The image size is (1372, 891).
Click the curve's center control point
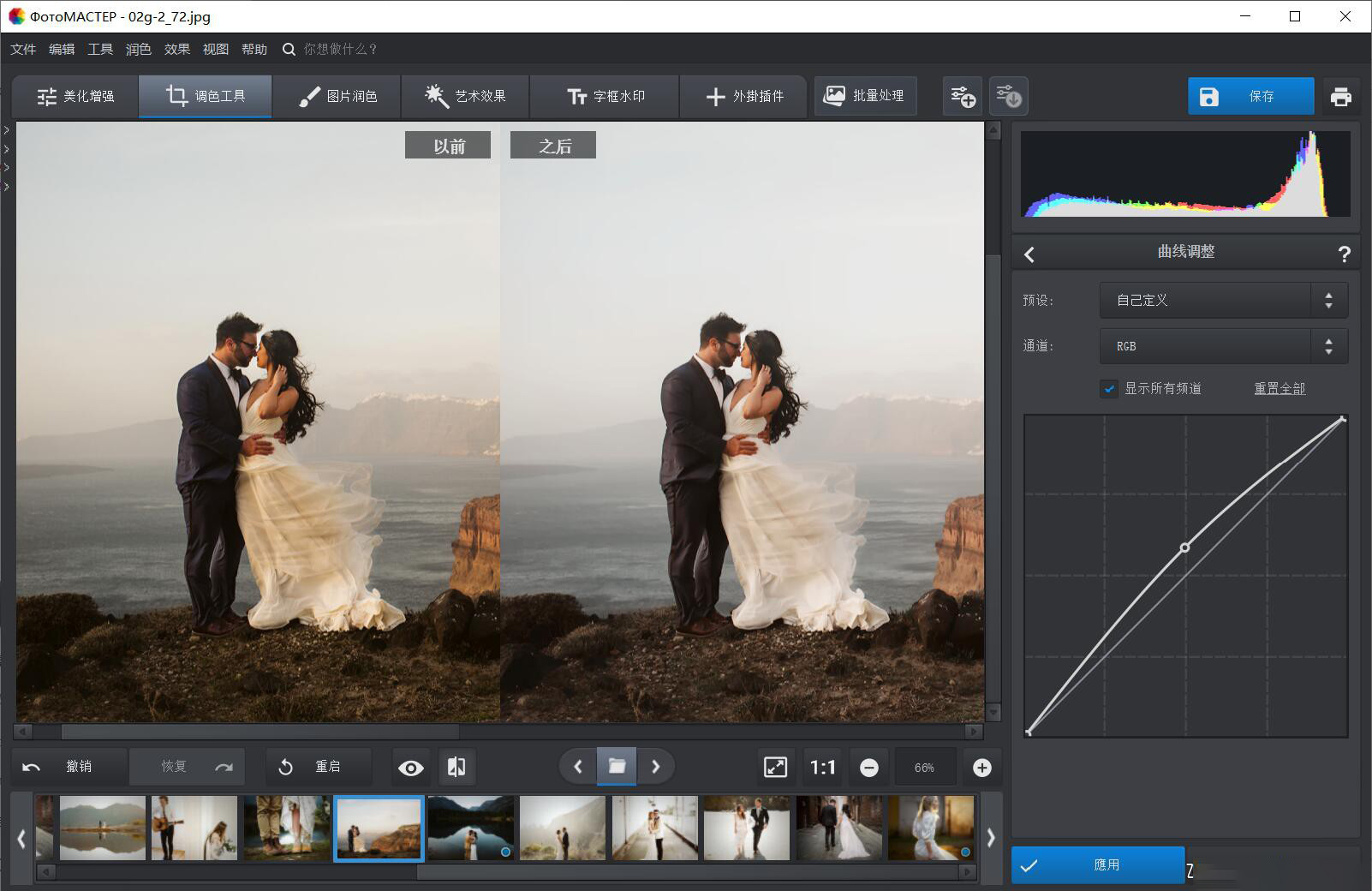coord(1184,547)
